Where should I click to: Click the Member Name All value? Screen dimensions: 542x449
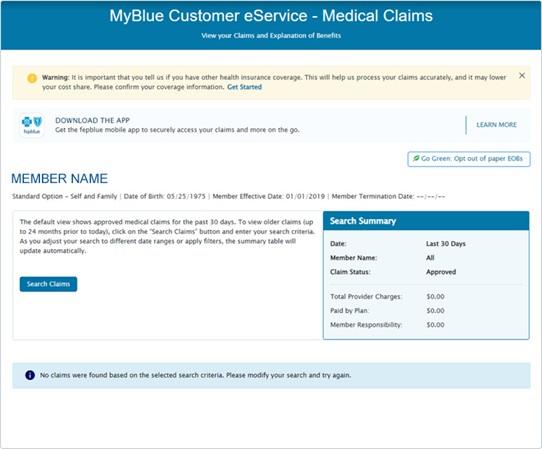pos(430,258)
